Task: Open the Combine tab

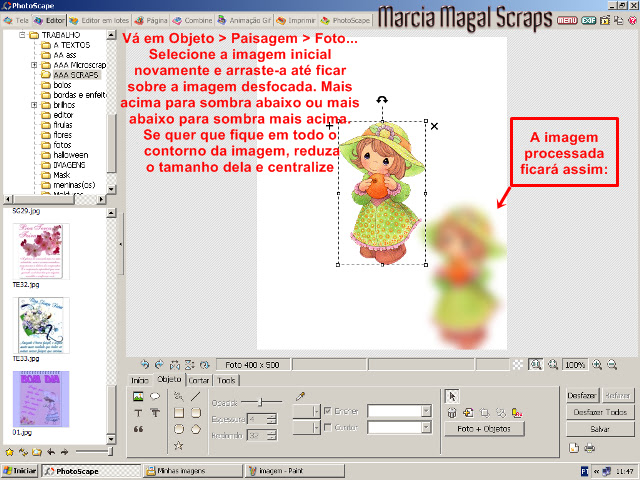Action: [x=193, y=20]
